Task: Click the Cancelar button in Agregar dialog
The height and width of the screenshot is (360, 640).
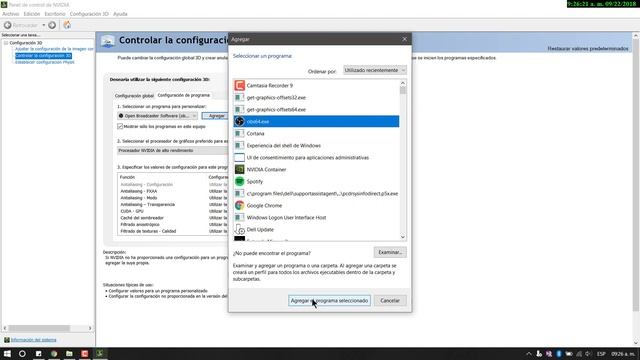Action: [x=390, y=301]
